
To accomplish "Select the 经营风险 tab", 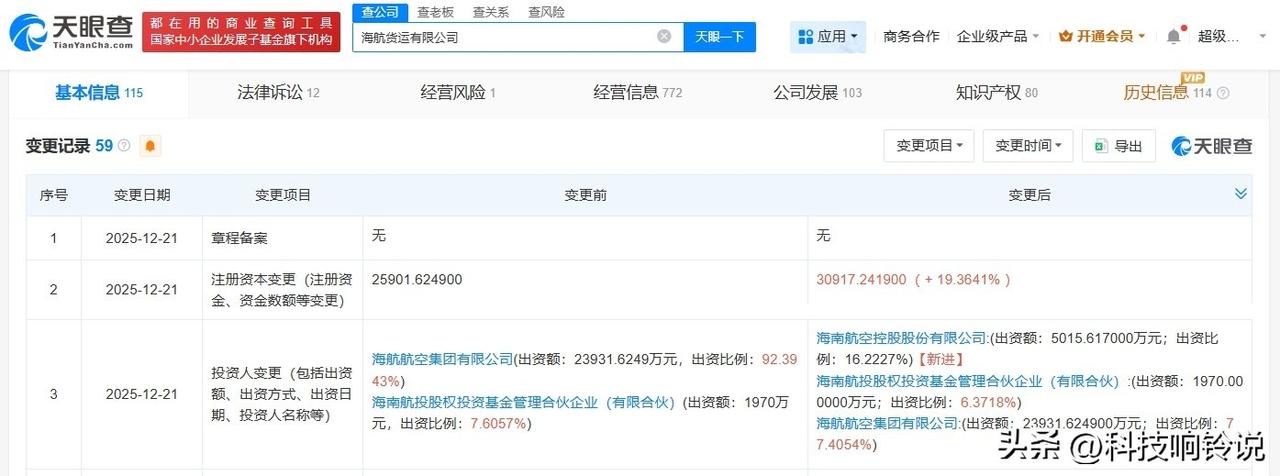I will [458, 93].
